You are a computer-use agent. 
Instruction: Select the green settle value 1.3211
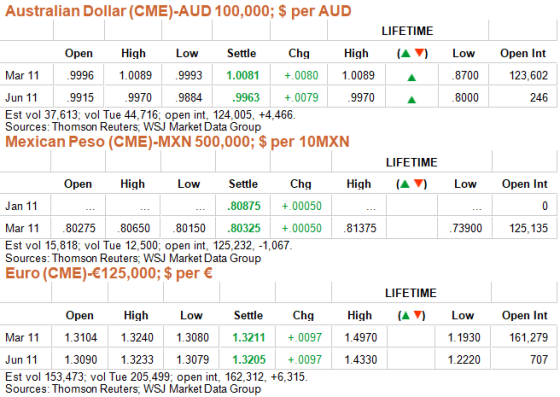point(249,338)
